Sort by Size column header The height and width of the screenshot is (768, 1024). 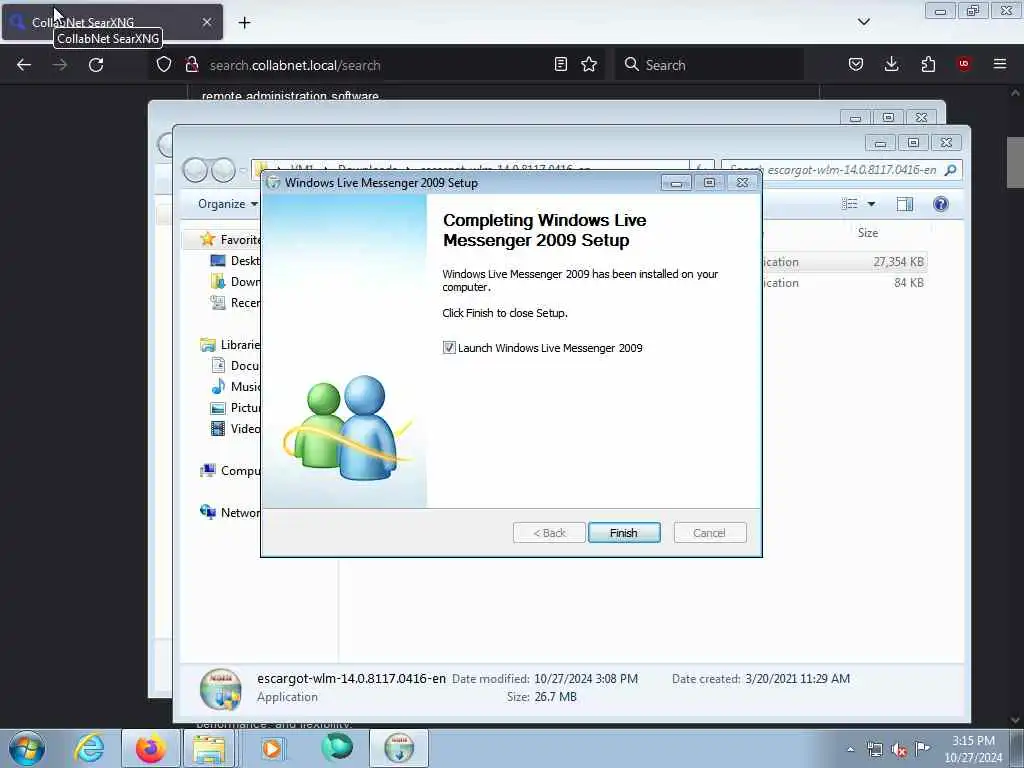[x=867, y=232]
